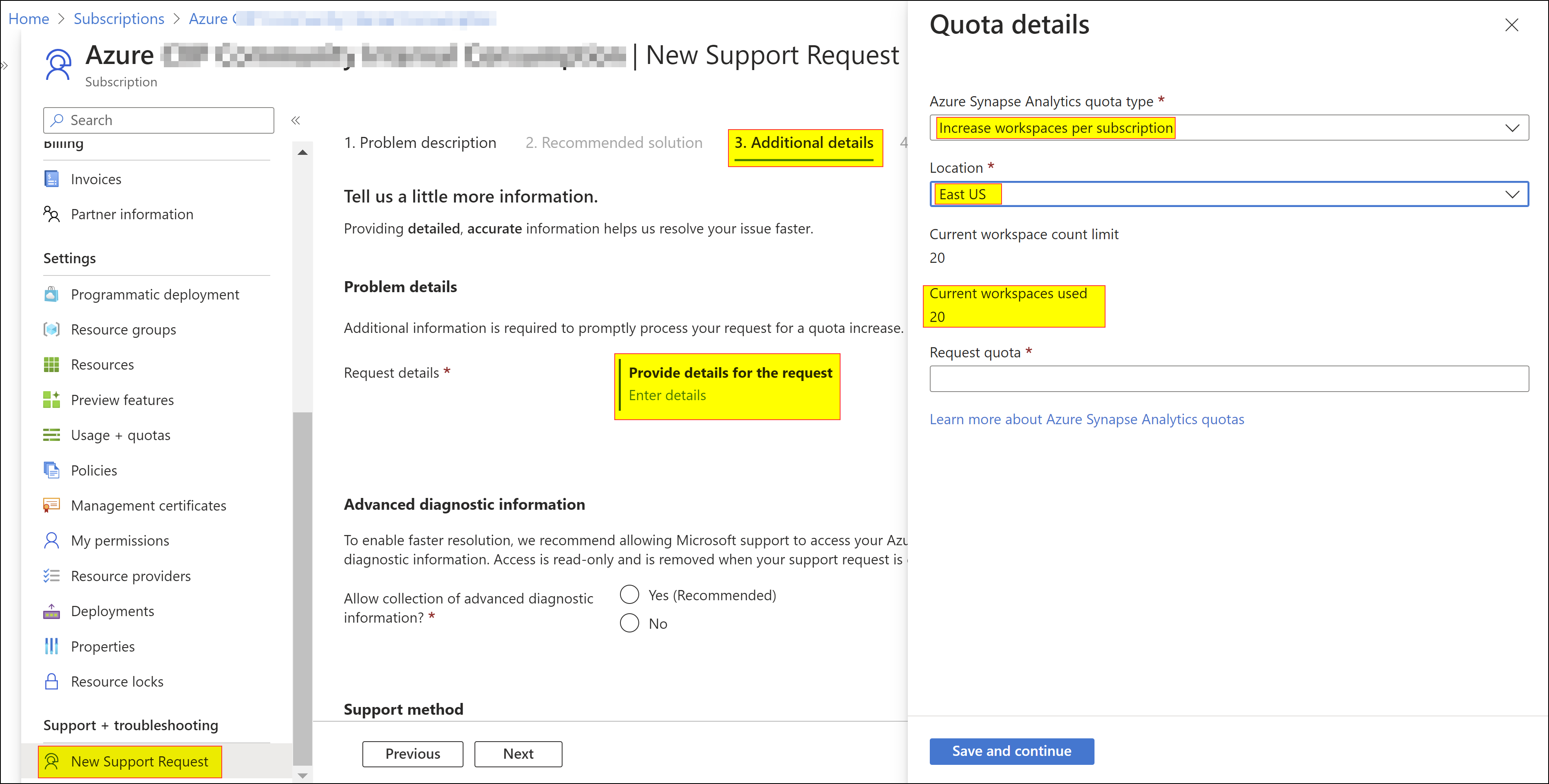Screen dimensions: 1549x784
Task: Open Resource groups via its icon
Action: [x=52, y=330]
